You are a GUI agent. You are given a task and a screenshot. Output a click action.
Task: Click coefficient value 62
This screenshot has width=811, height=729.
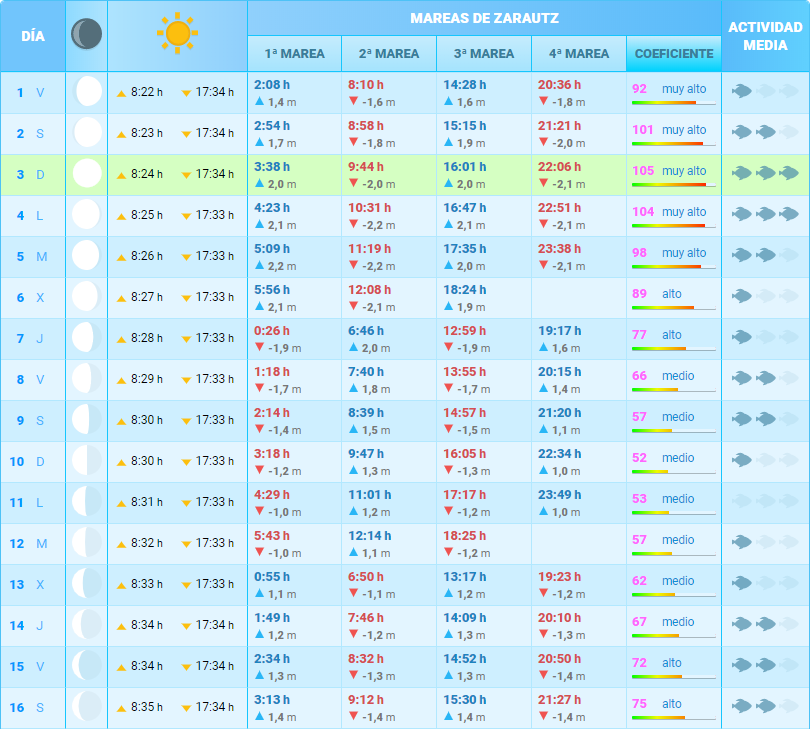639,581
